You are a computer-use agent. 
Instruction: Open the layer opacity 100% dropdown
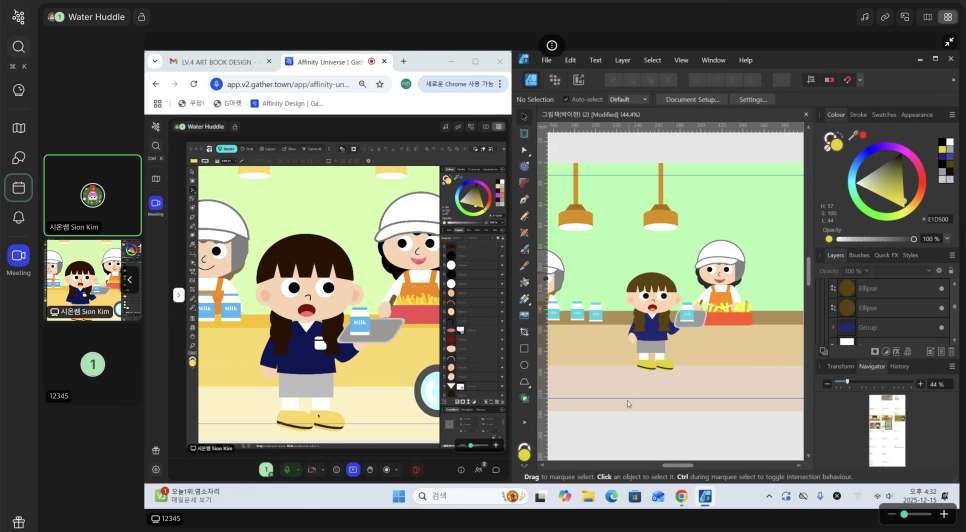[857, 271]
